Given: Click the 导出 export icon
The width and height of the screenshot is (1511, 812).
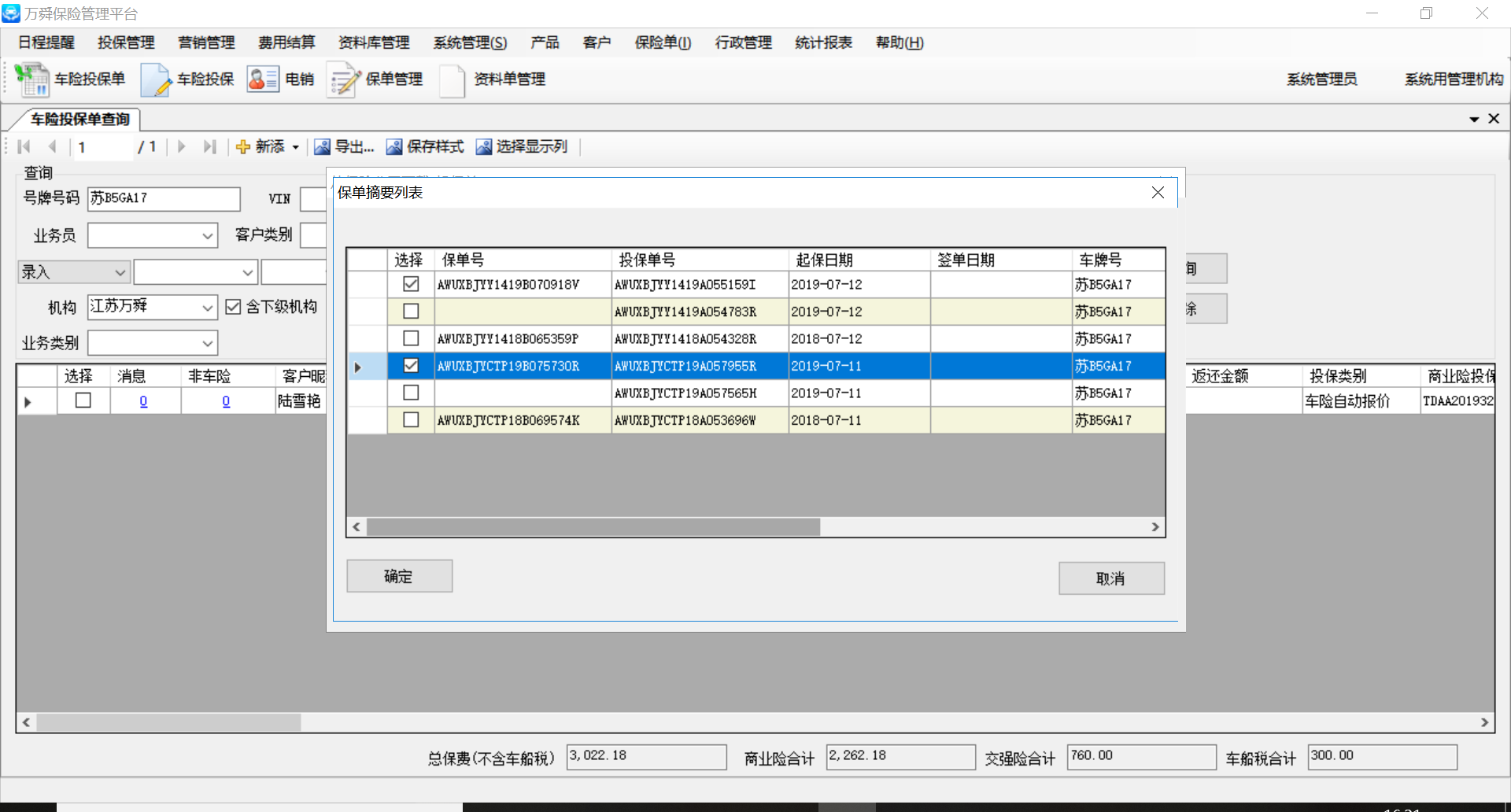Looking at the screenshot, I should [322, 147].
